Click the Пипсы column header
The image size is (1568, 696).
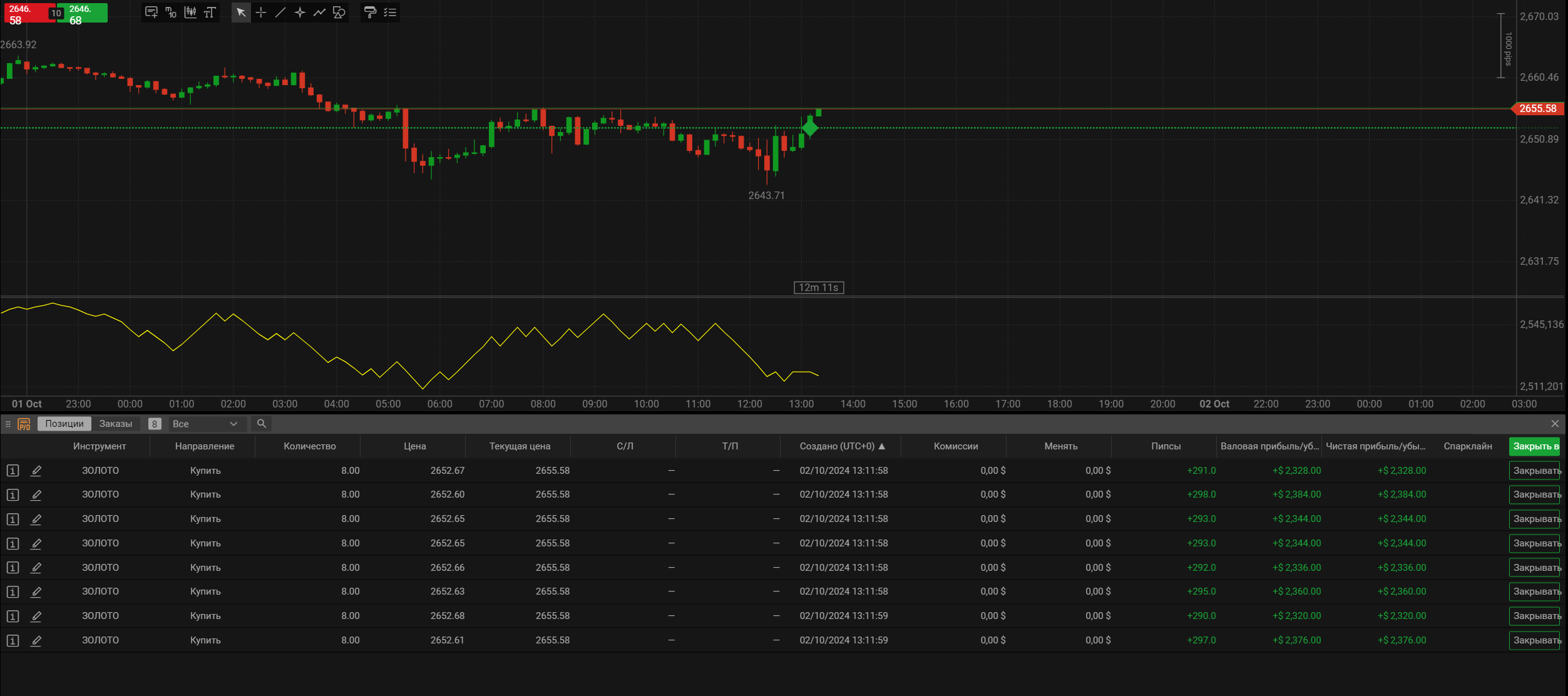pos(1166,446)
